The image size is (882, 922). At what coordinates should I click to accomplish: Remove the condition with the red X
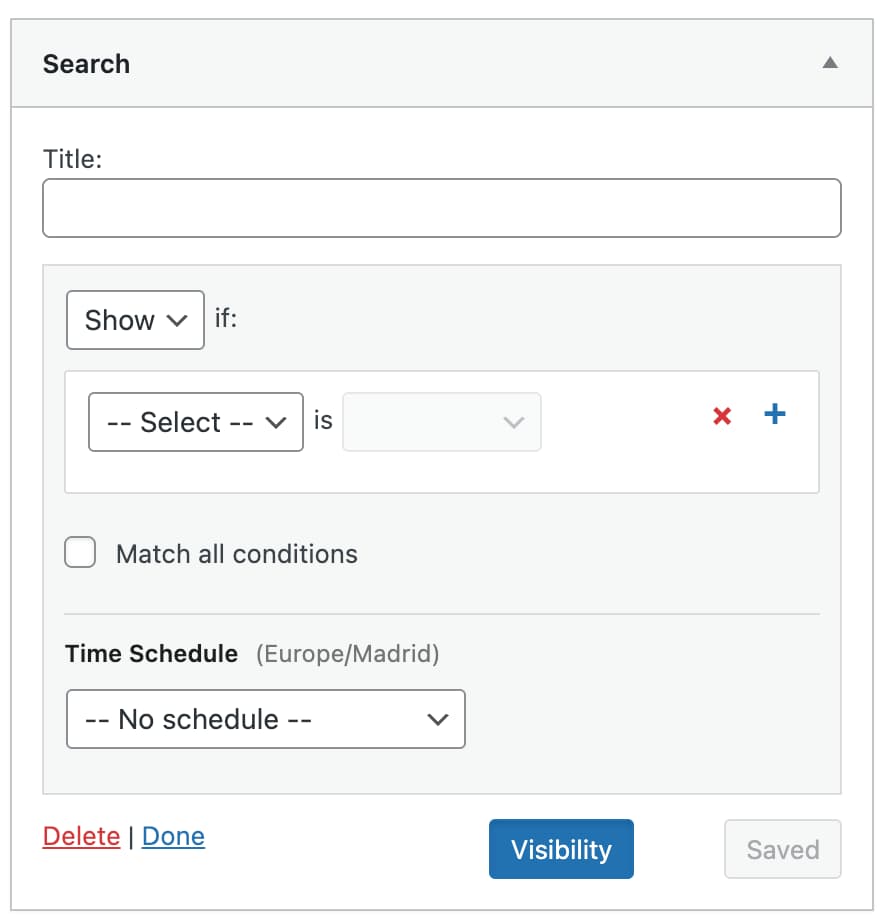click(x=722, y=416)
